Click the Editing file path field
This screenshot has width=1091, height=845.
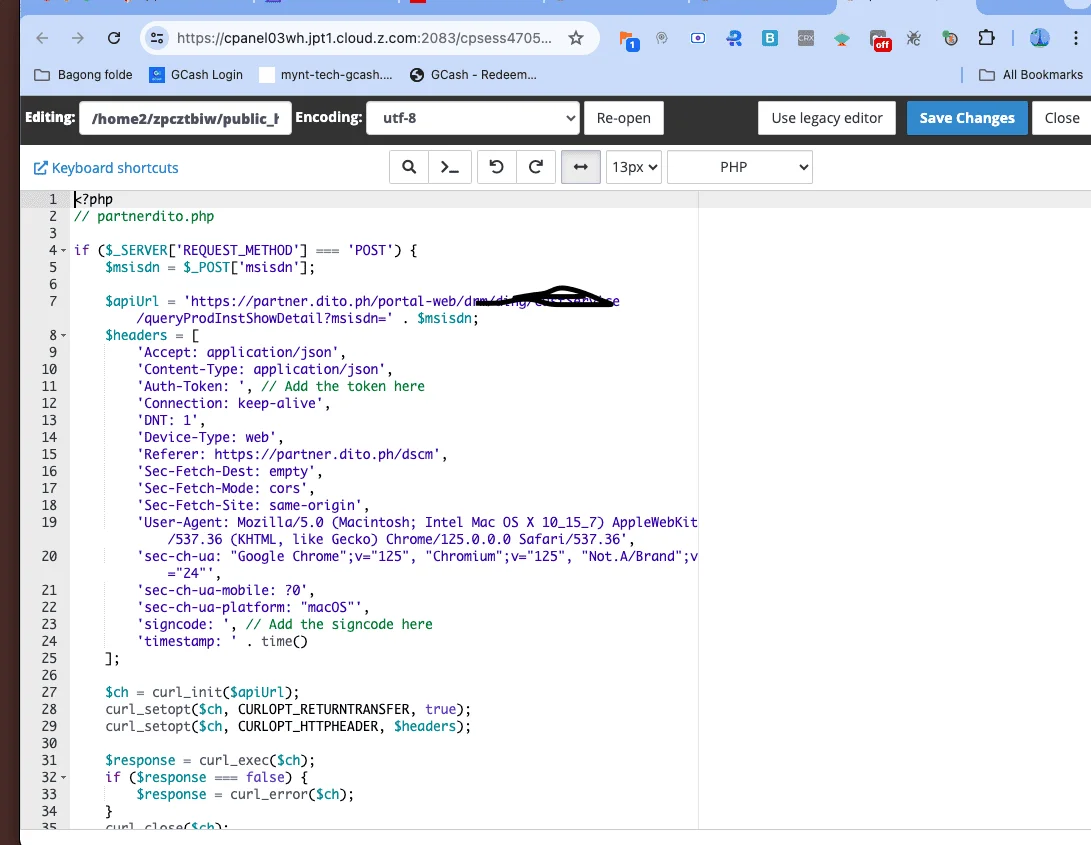(185, 118)
